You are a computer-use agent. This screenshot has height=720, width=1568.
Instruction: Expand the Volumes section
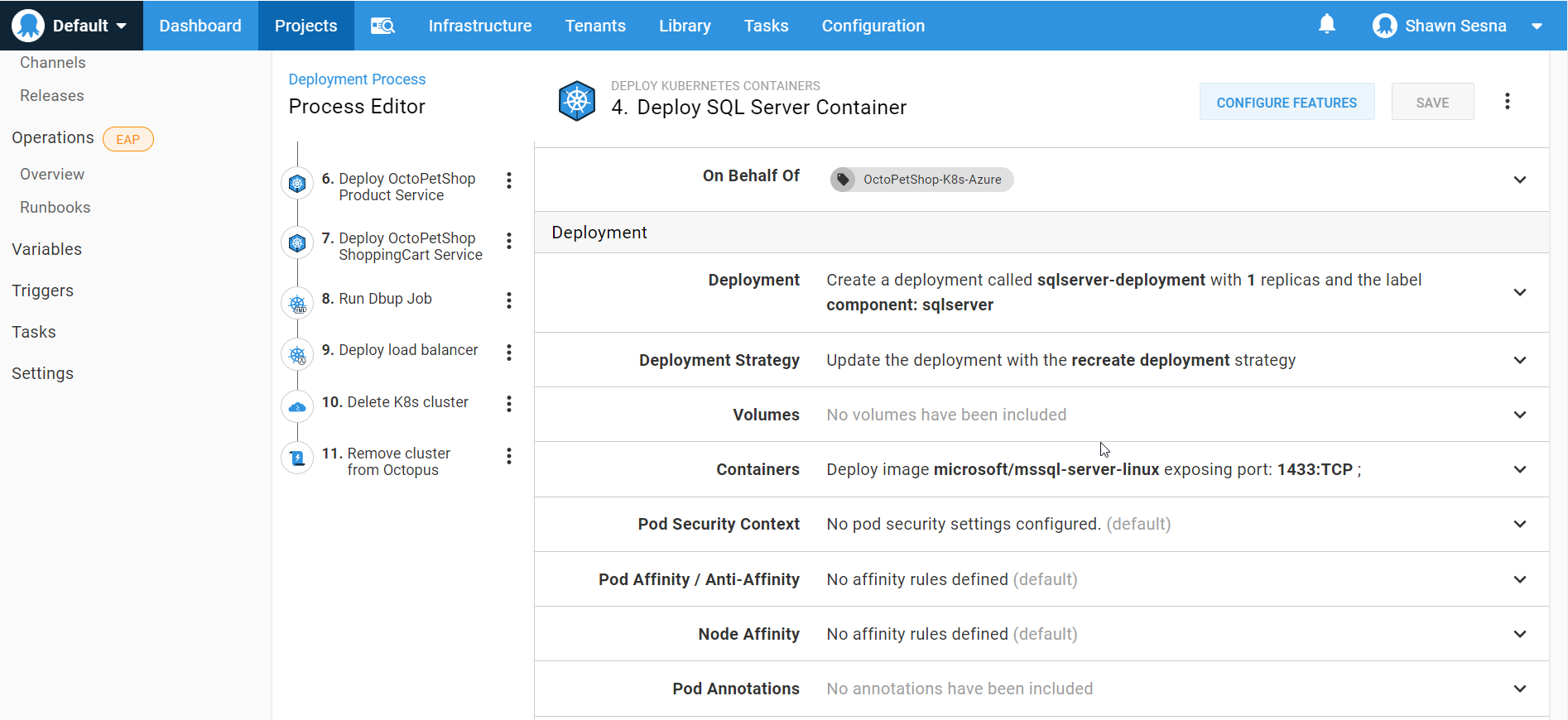[1519, 415]
